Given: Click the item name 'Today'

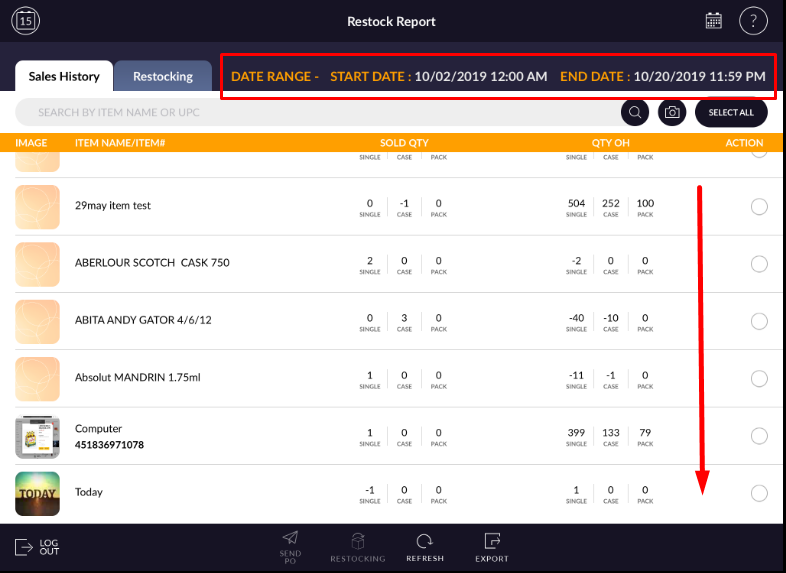Looking at the screenshot, I should 89,492.
